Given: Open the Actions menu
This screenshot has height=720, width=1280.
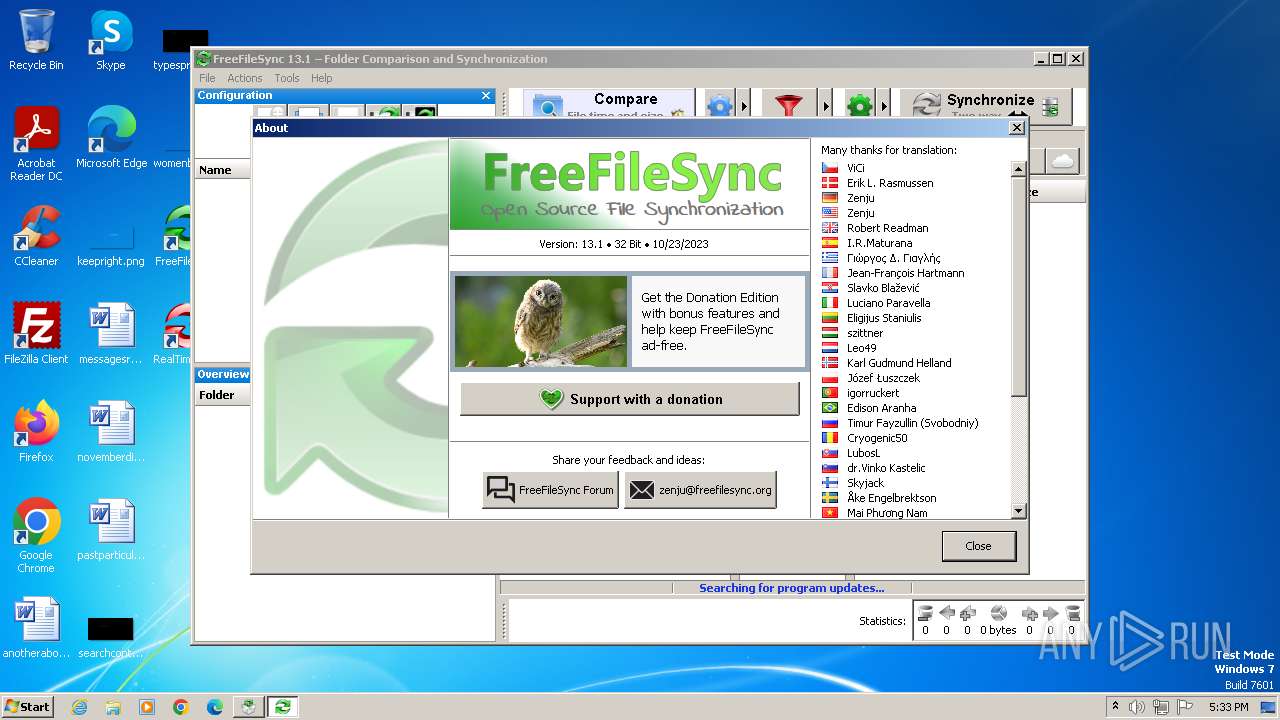Looking at the screenshot, I should pyautogui.click(x=244, y=78).
